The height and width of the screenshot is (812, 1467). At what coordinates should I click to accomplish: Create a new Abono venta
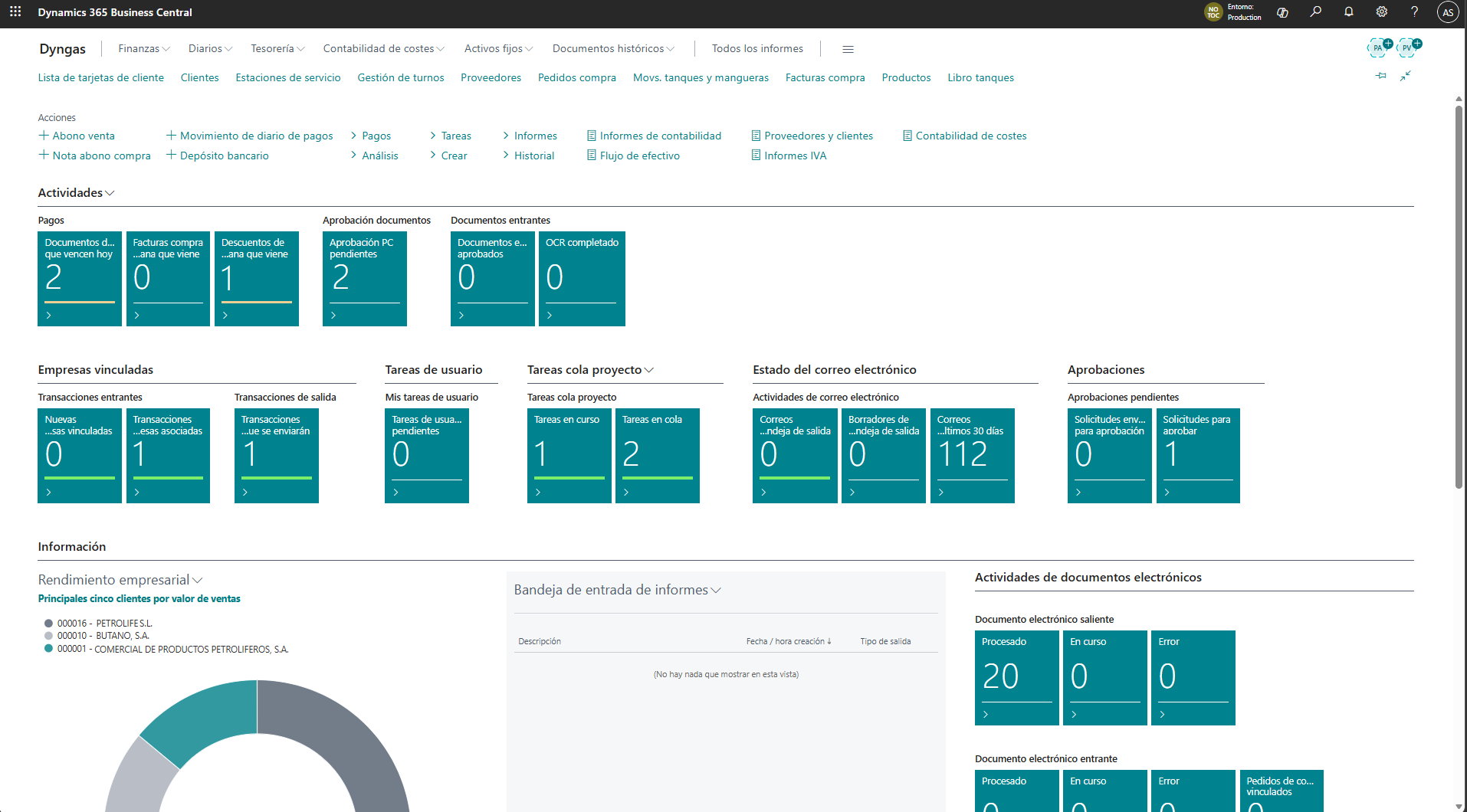[77, 136]
